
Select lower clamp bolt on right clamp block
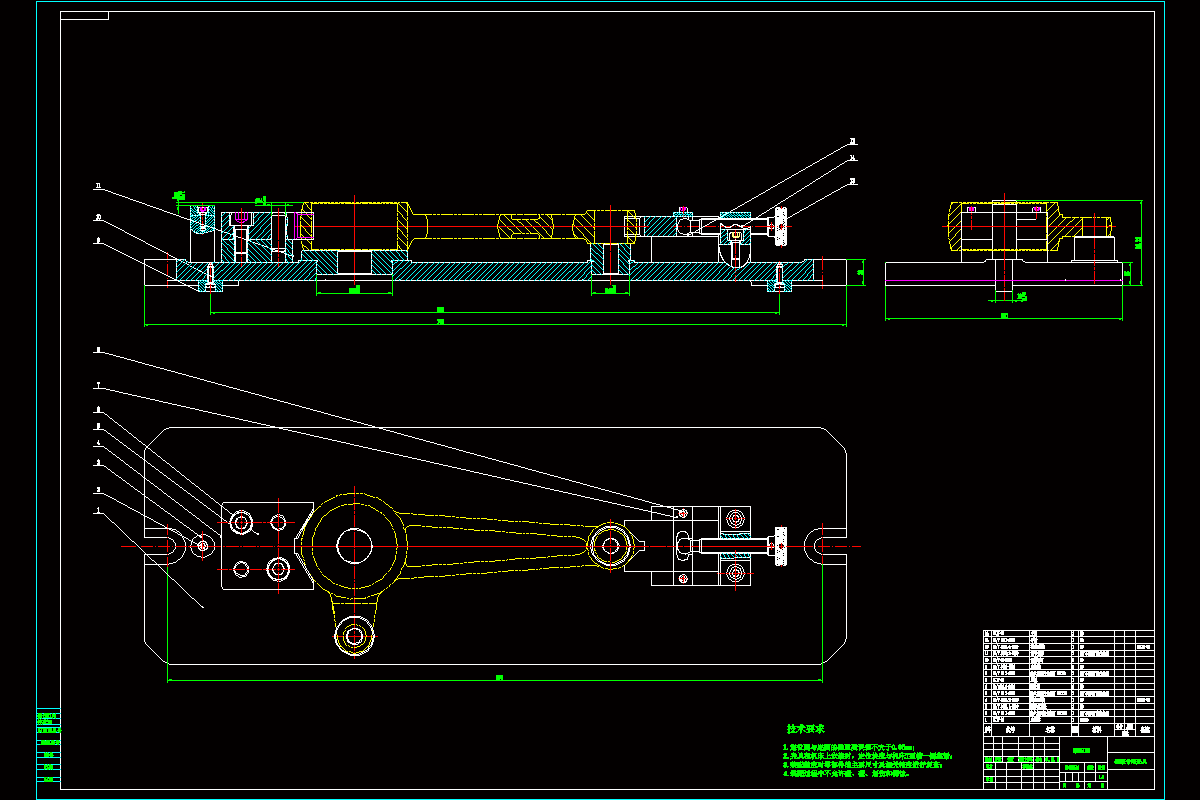736,573
